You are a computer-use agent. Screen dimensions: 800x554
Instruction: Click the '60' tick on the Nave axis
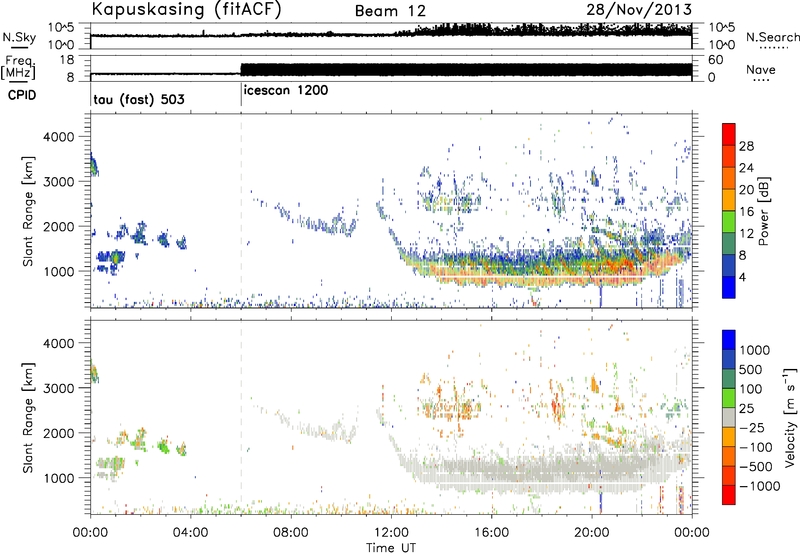click(x=716, y=60)
